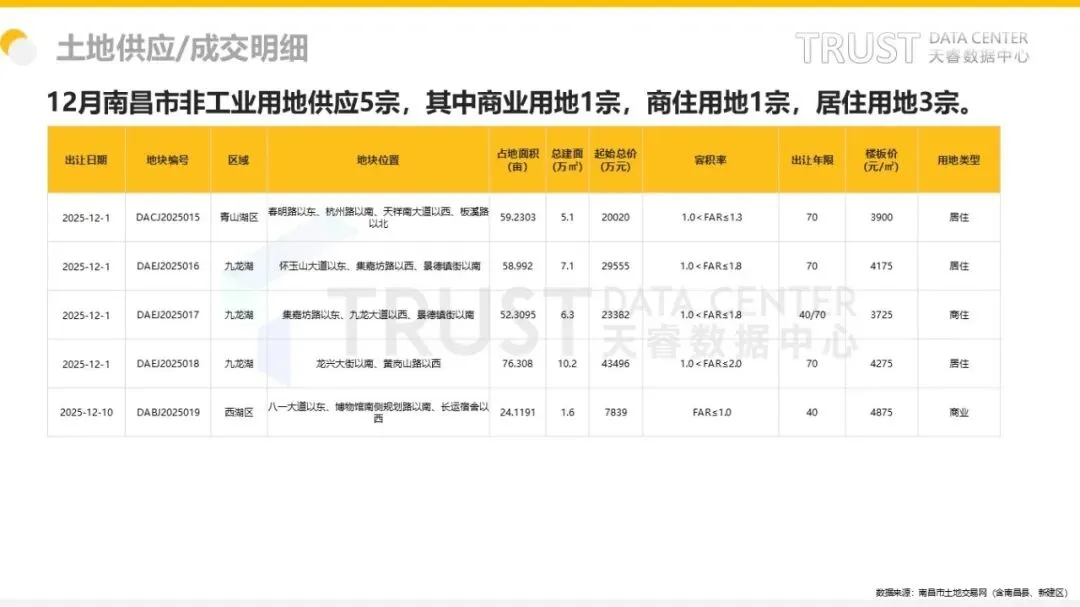Image resolution: width=1080 pixels, height=607 pixels.
Task: Click the 总建面(万㎡) column header
Action: tap(567, 160)
